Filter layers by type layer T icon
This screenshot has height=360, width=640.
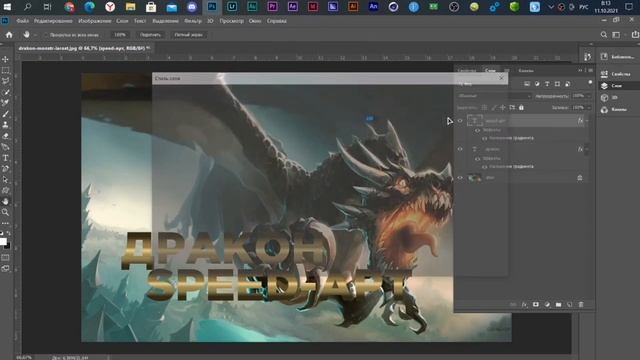[547, 84]
